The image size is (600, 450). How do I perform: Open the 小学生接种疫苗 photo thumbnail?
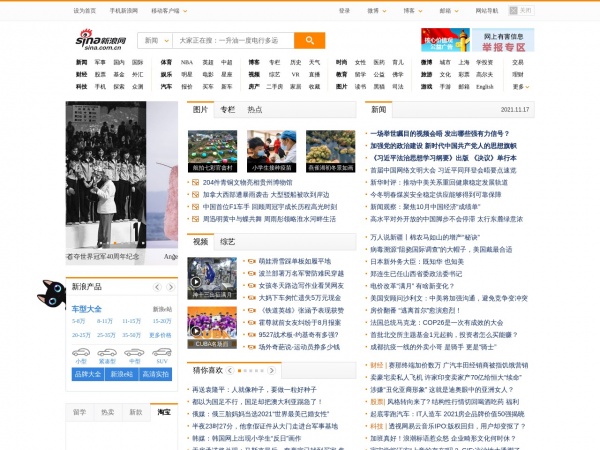pyautogui.click(x=271, y=151)
